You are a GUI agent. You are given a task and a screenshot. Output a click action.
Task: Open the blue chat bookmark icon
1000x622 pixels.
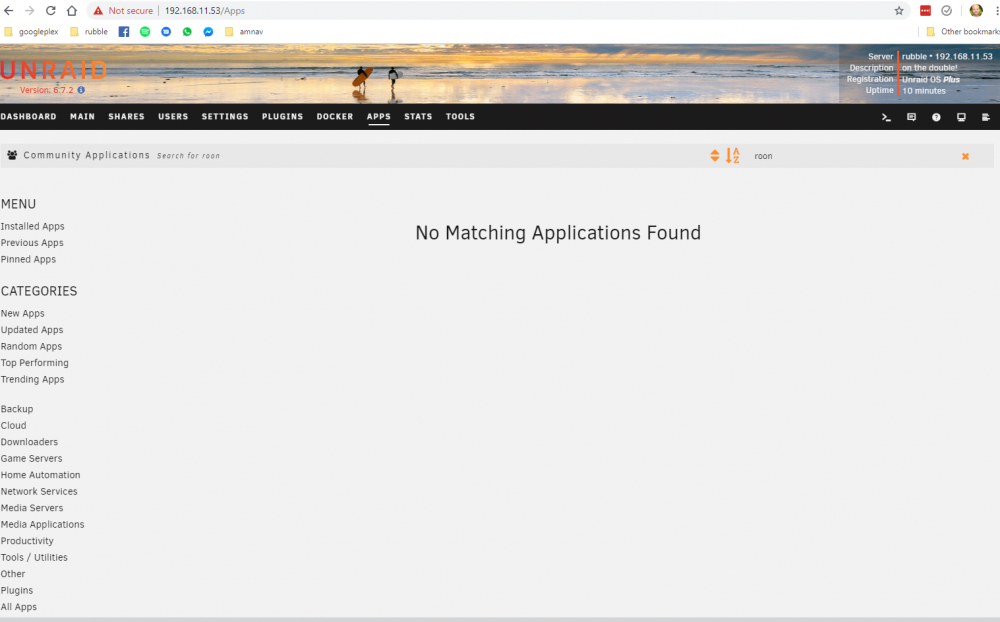pyautogui.click(x=166, y=32)
